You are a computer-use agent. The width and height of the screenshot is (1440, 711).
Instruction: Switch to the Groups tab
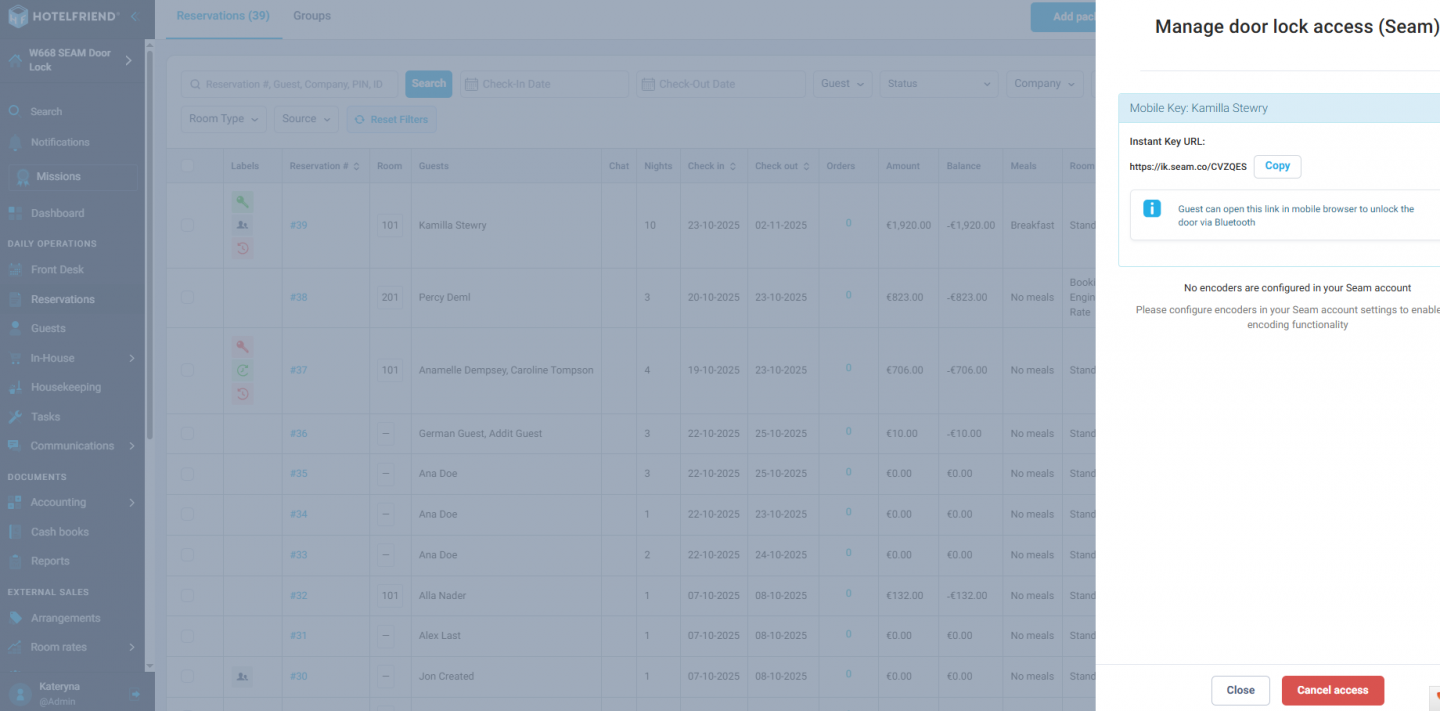pyautogui.click(x=312, y=16)
